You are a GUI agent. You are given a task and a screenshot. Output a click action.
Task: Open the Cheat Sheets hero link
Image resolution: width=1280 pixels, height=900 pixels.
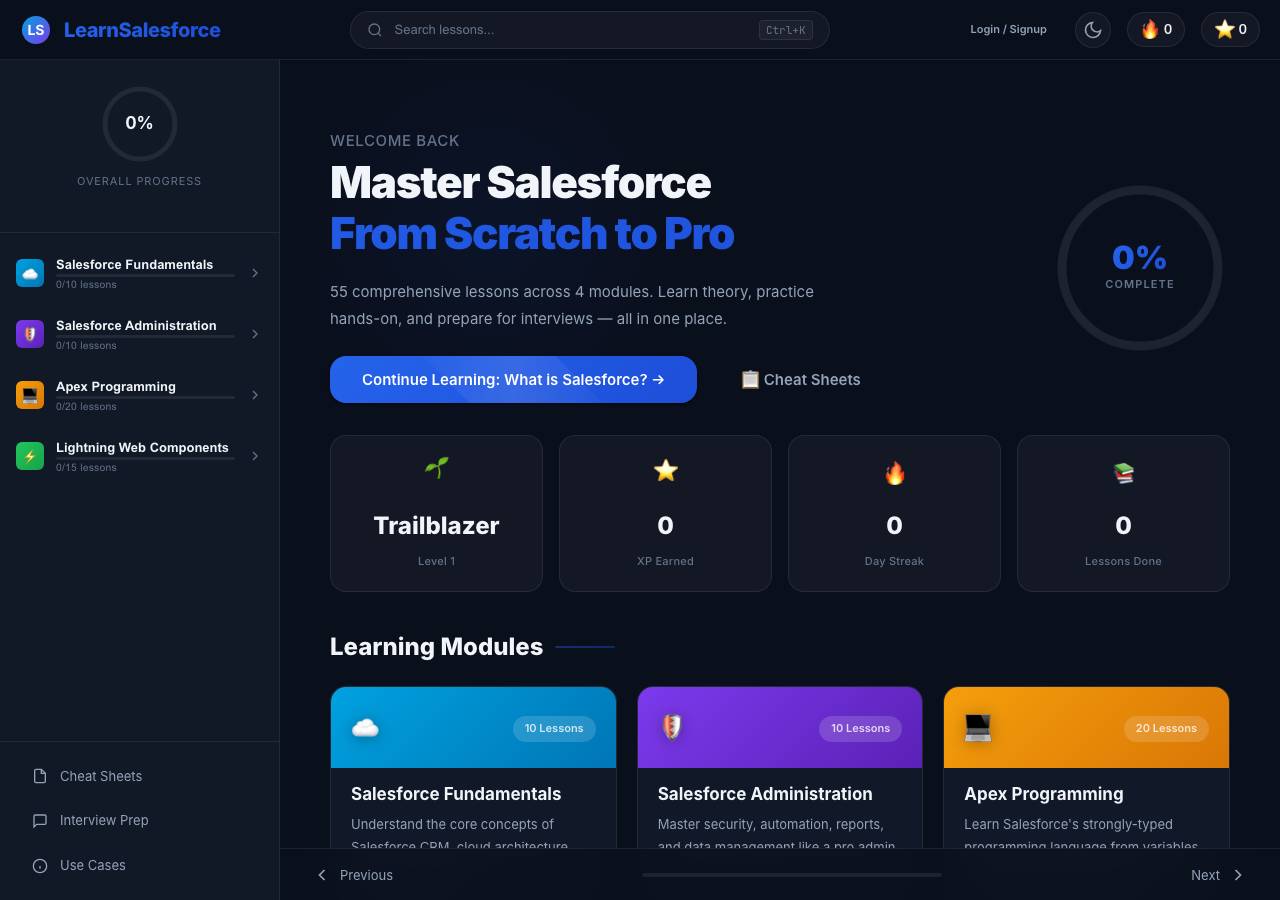[x=800, y=379]
